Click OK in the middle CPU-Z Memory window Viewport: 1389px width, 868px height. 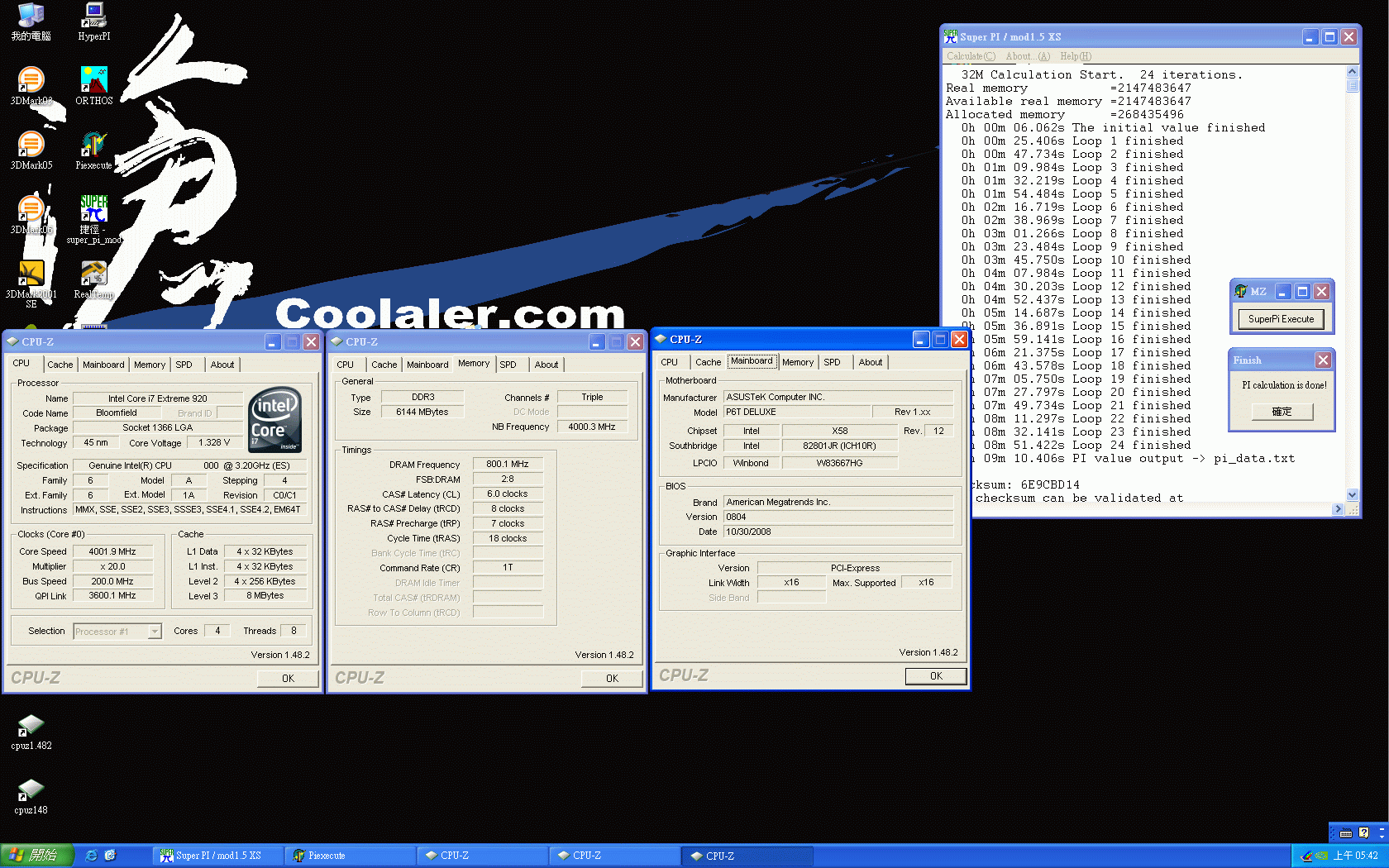pyautogui.click(x=612, y=678)
